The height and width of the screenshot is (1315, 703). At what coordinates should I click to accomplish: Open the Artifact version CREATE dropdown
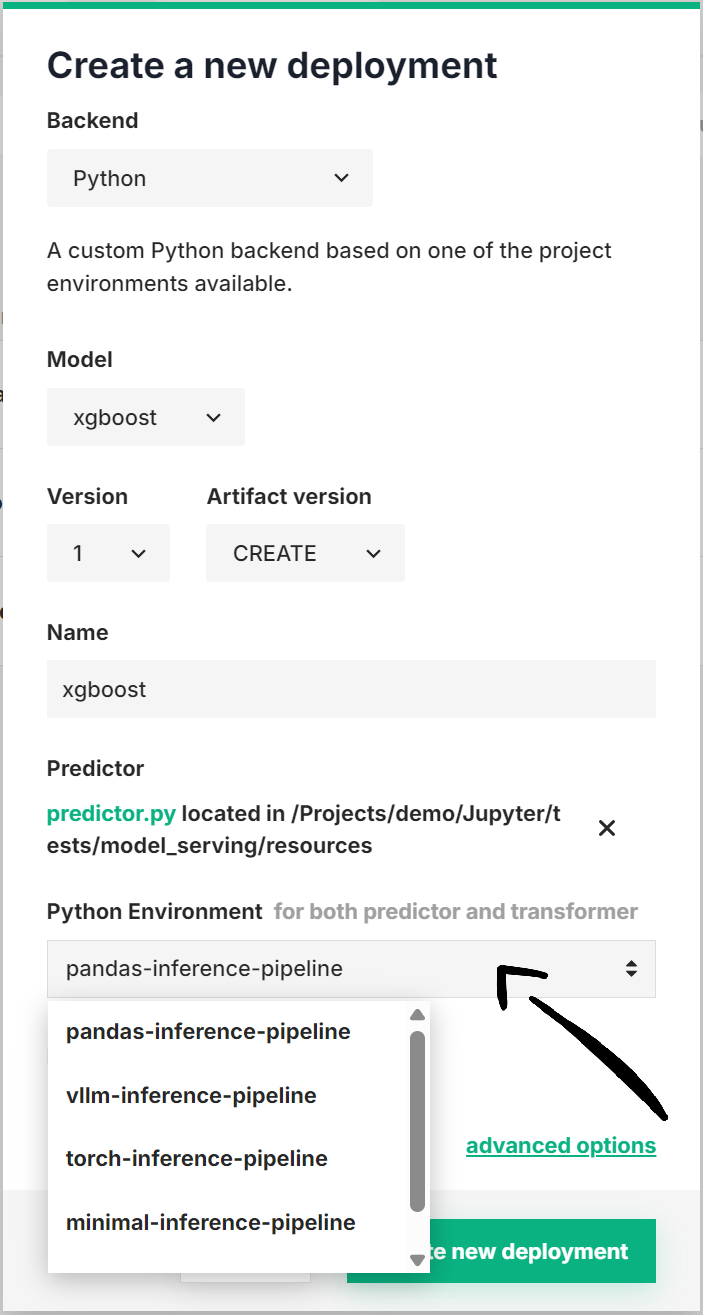(305, 552)
